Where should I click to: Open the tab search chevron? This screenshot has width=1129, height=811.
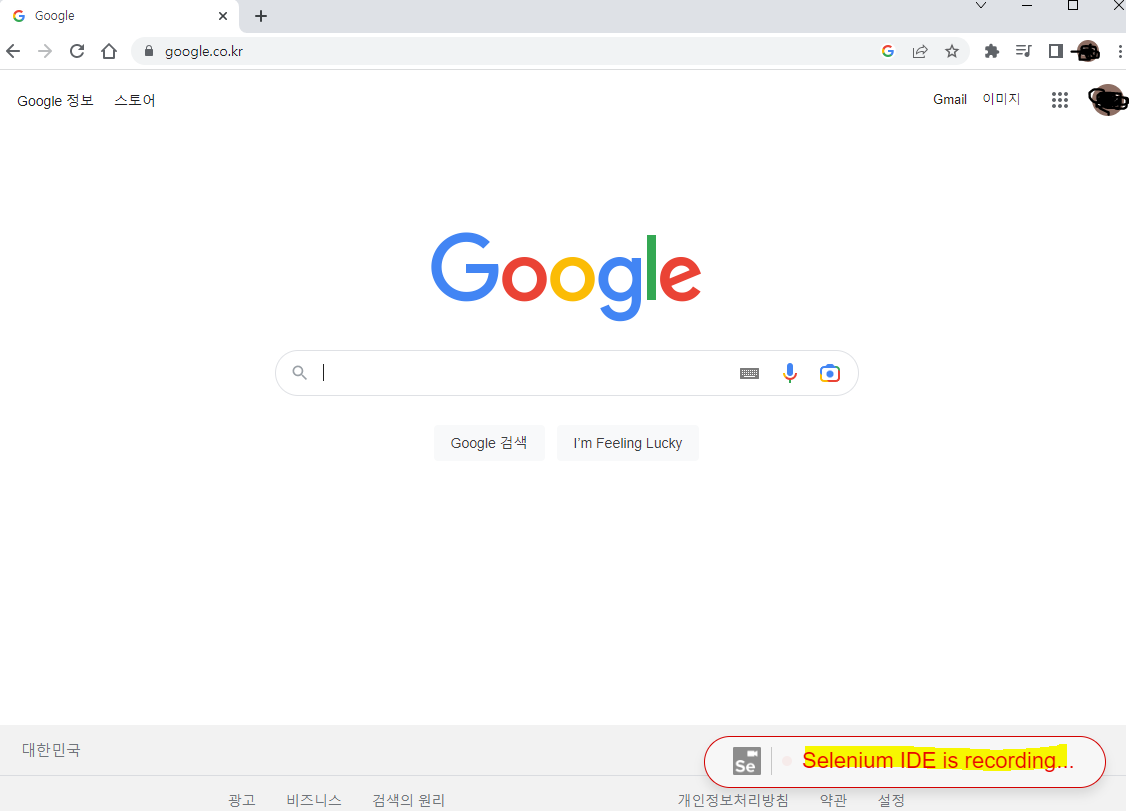tap(981, 6)
